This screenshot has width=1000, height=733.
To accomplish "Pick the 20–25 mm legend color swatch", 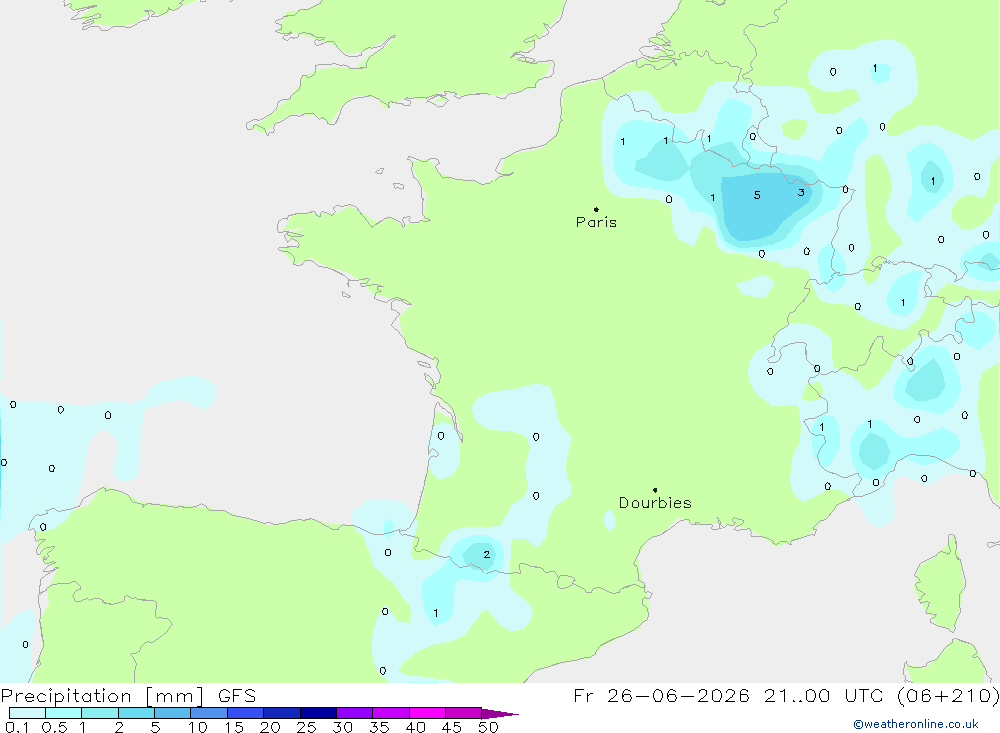I will click(x=281, y=713).
